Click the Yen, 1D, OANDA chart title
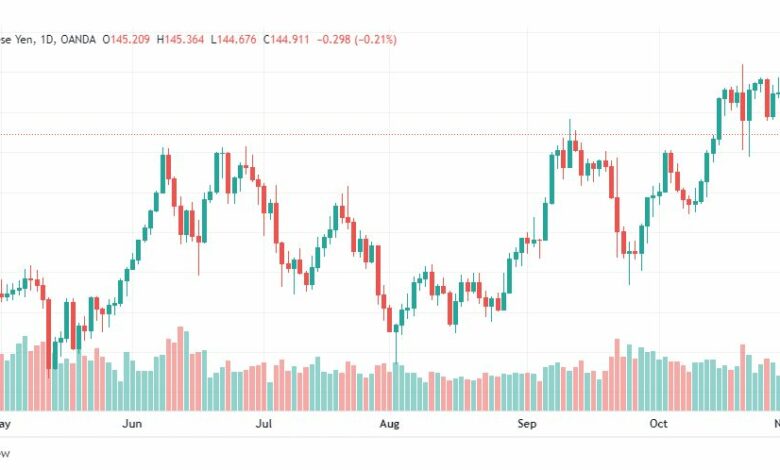This screenshot has width=780, height=470. (48, 39)
